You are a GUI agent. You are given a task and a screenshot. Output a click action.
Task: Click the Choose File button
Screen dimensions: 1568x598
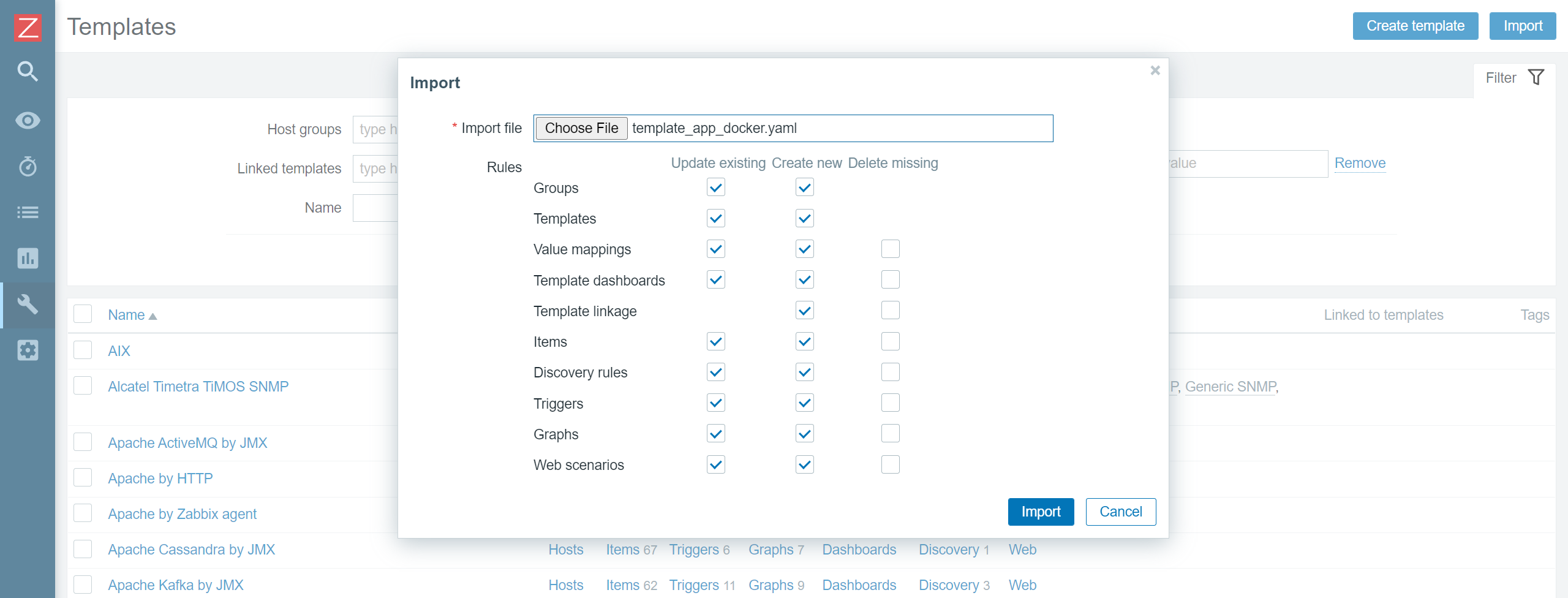(x=581, y=128)
